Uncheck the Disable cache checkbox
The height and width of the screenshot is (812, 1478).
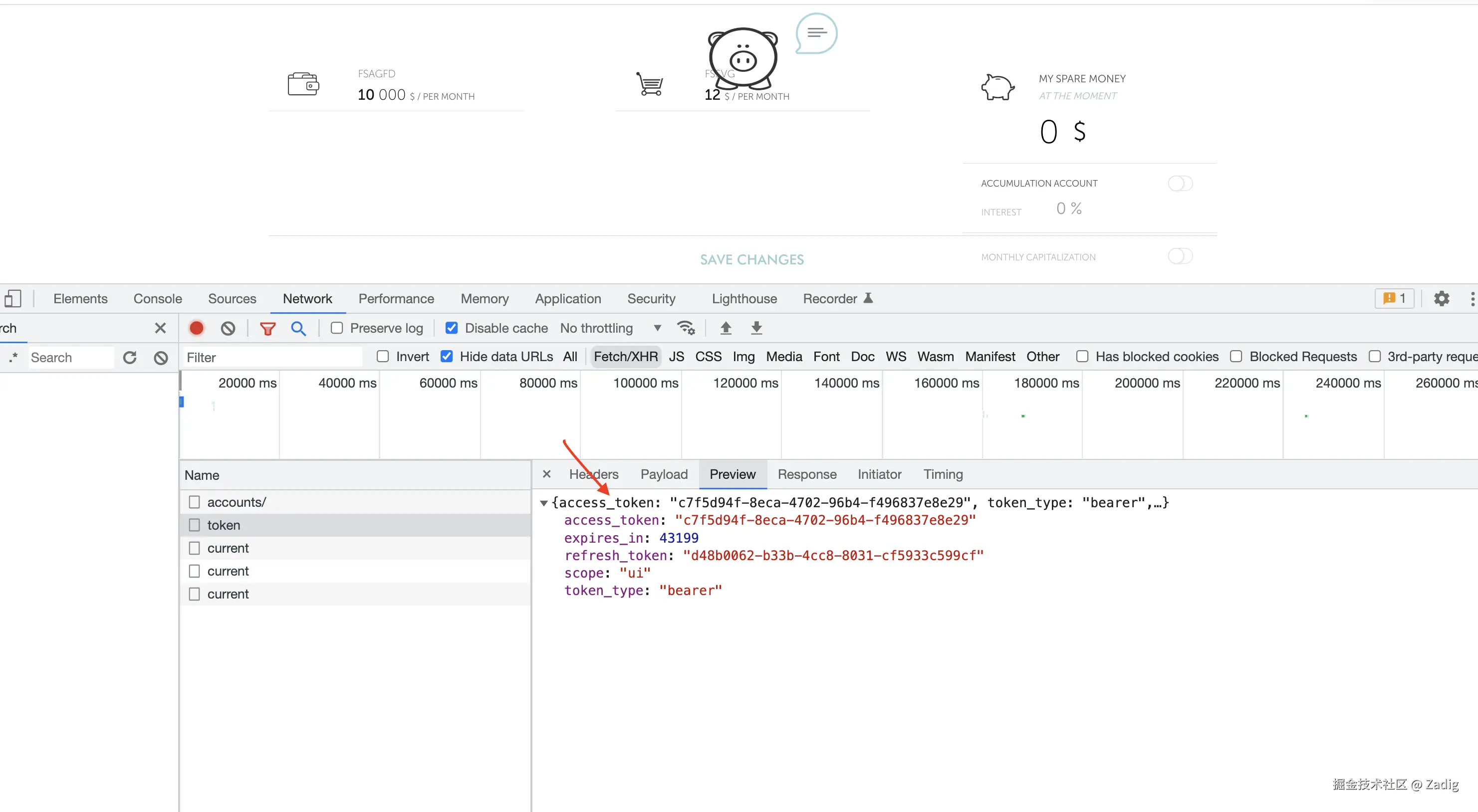click(x=452, y=328)
